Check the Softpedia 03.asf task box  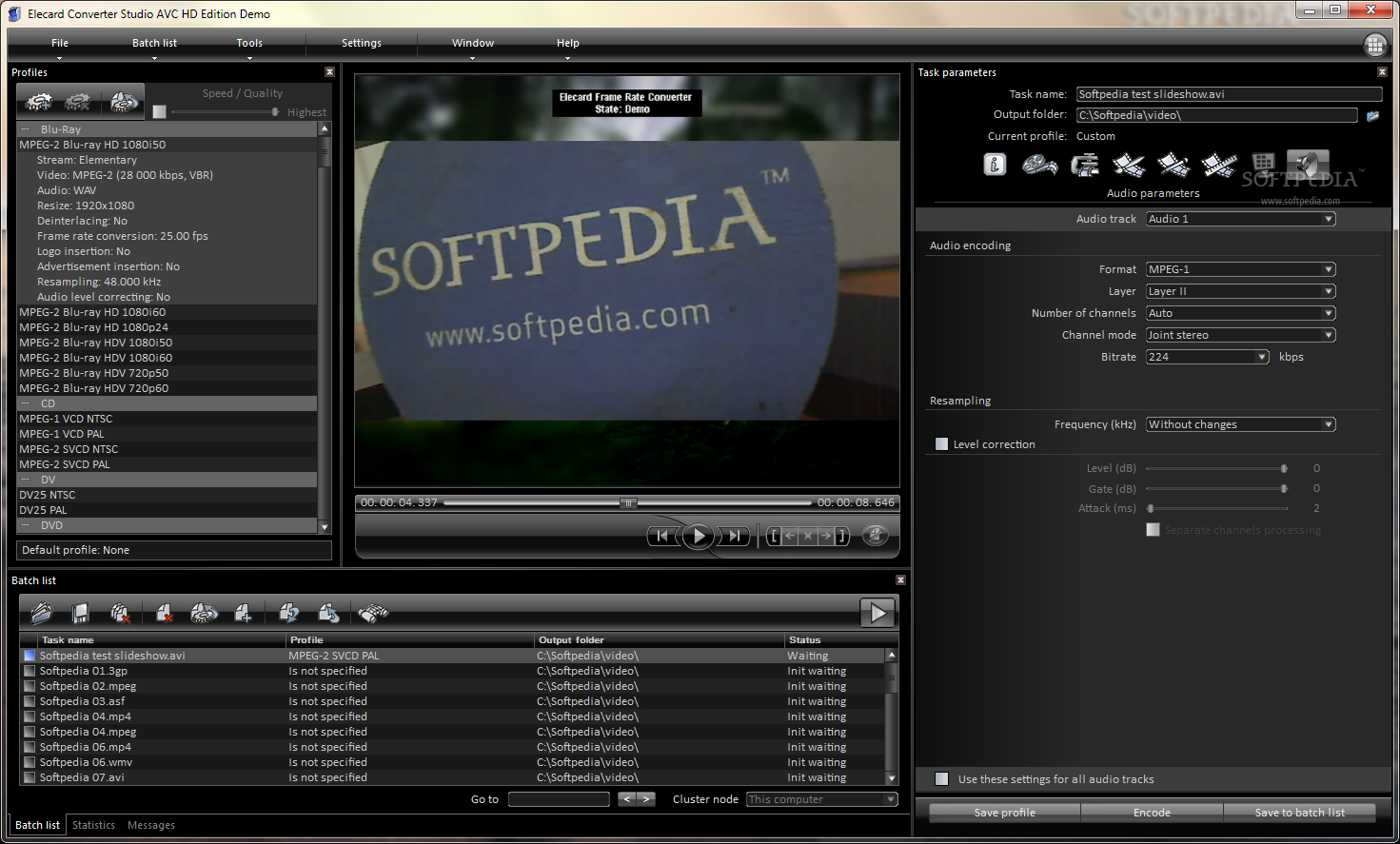[30, 701]
